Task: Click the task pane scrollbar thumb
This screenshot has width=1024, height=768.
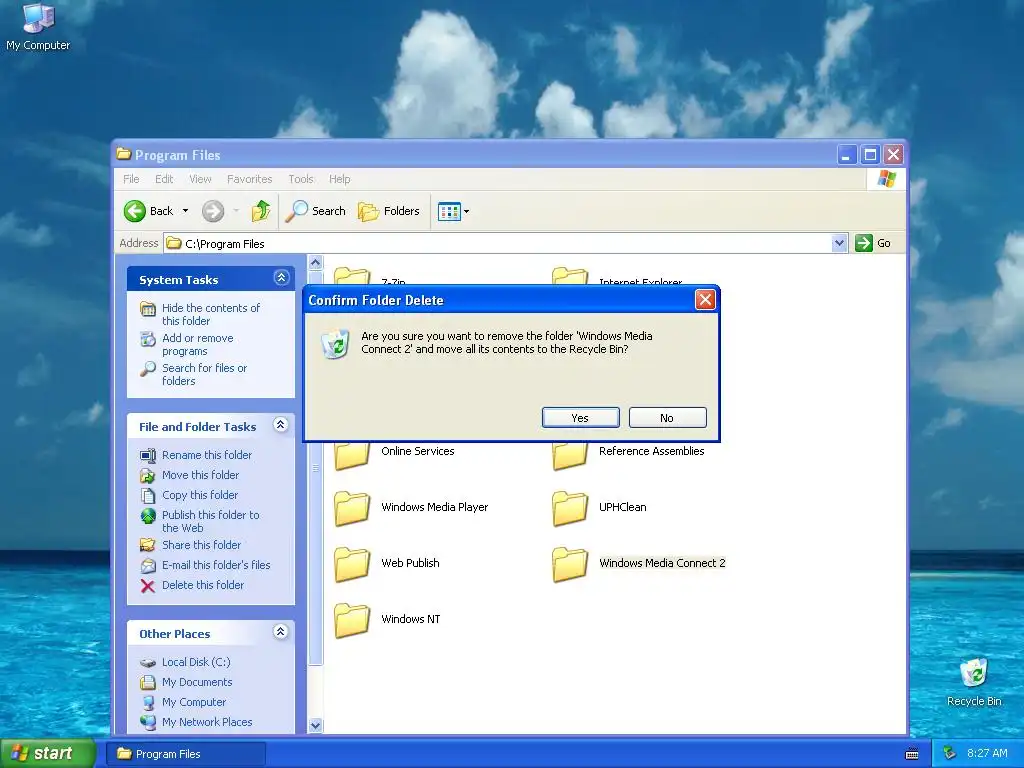Action: click(x=315, y=468)
